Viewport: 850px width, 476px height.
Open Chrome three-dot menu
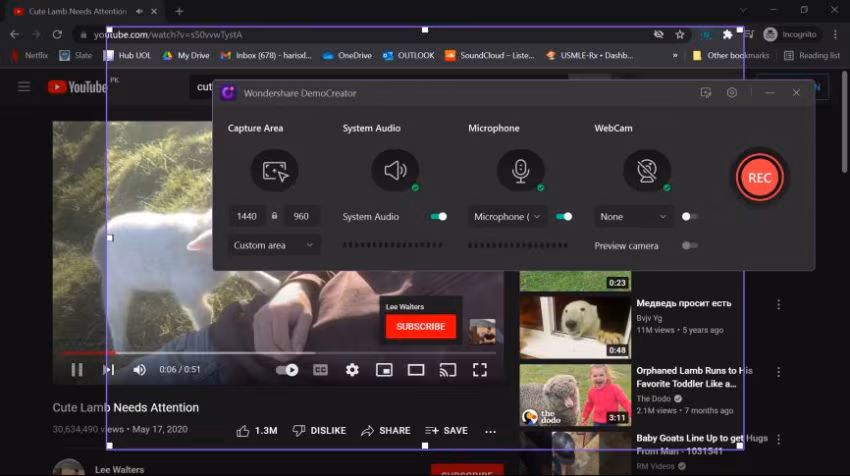click(x=835, y=34)
